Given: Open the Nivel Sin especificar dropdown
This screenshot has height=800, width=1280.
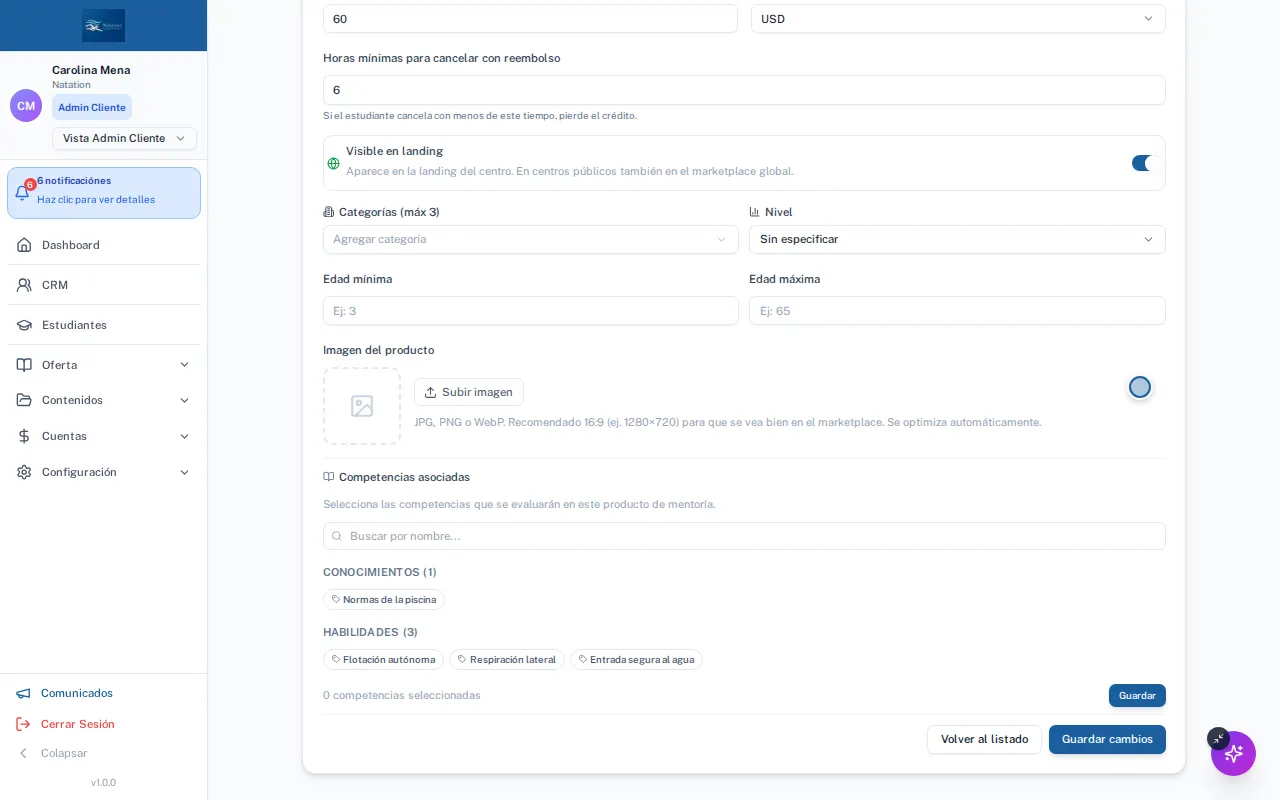Looking at the screenshot, I should point(957,239).
